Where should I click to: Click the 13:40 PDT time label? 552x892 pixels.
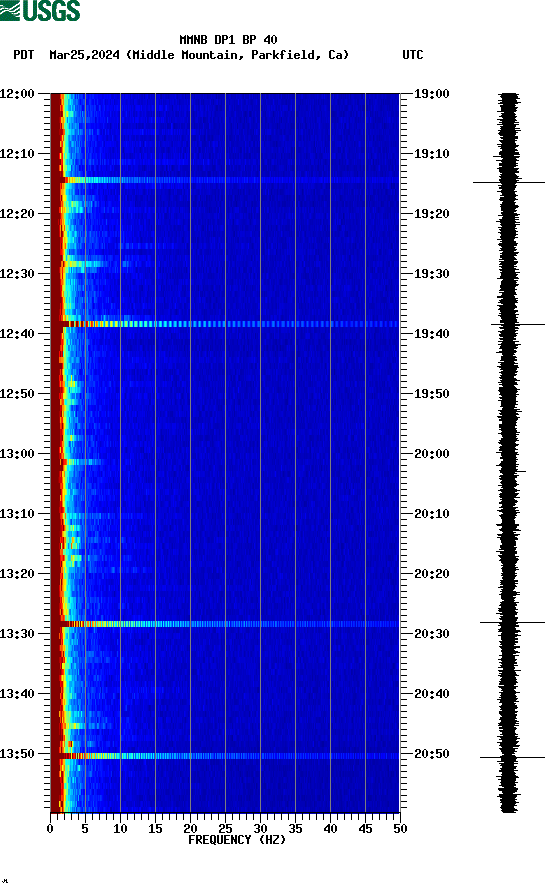pyautogui.click(x=17, y=694)
